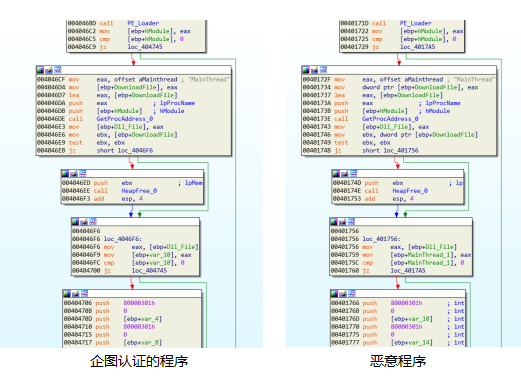The width and height of the screenshot is (521, 380).
Task: Click pencil edit icon on left 004046ED block
Action: [x=74, y=174]
